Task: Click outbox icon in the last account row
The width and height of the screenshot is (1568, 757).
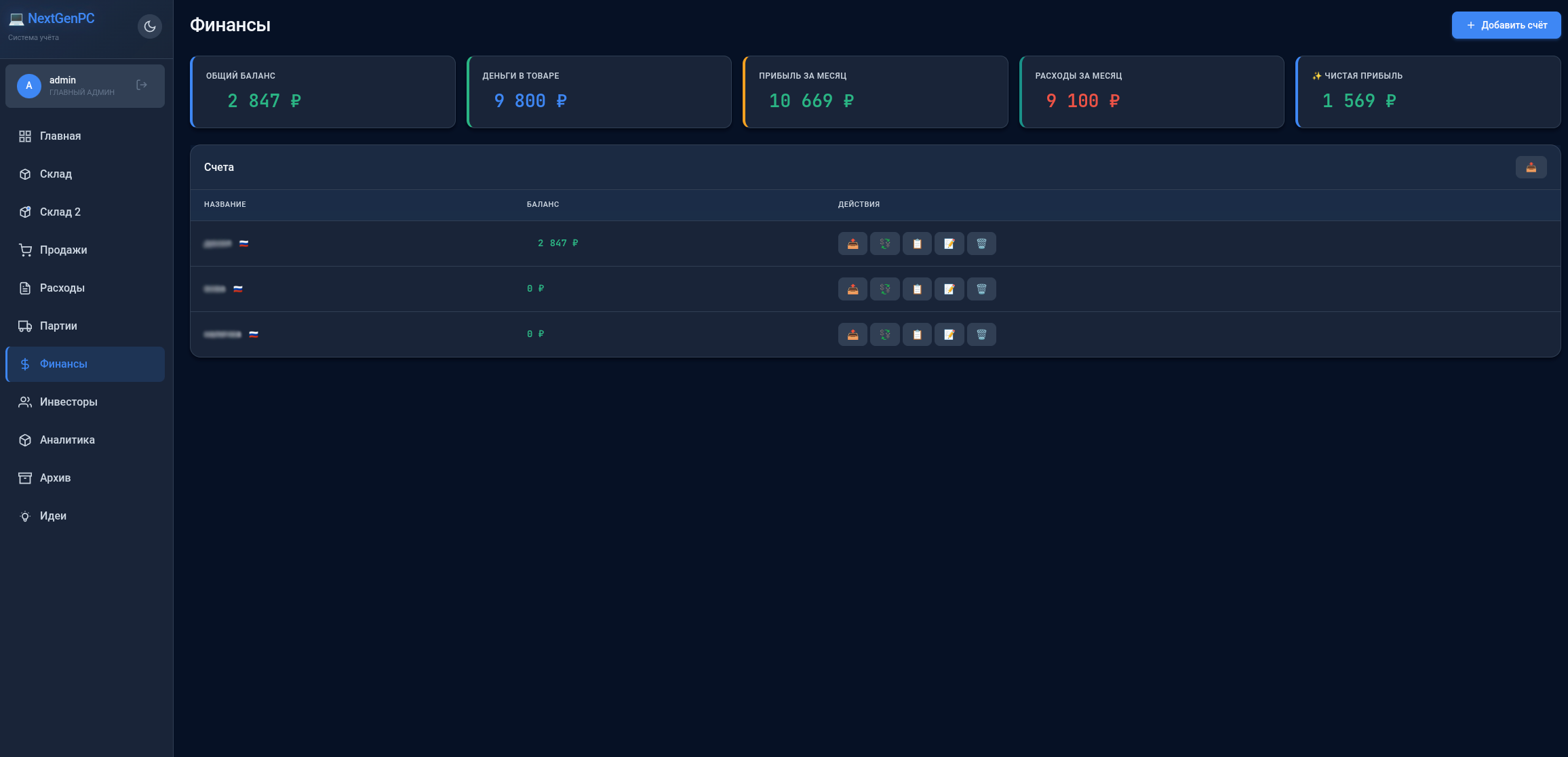Action: [x=852, y=334]
